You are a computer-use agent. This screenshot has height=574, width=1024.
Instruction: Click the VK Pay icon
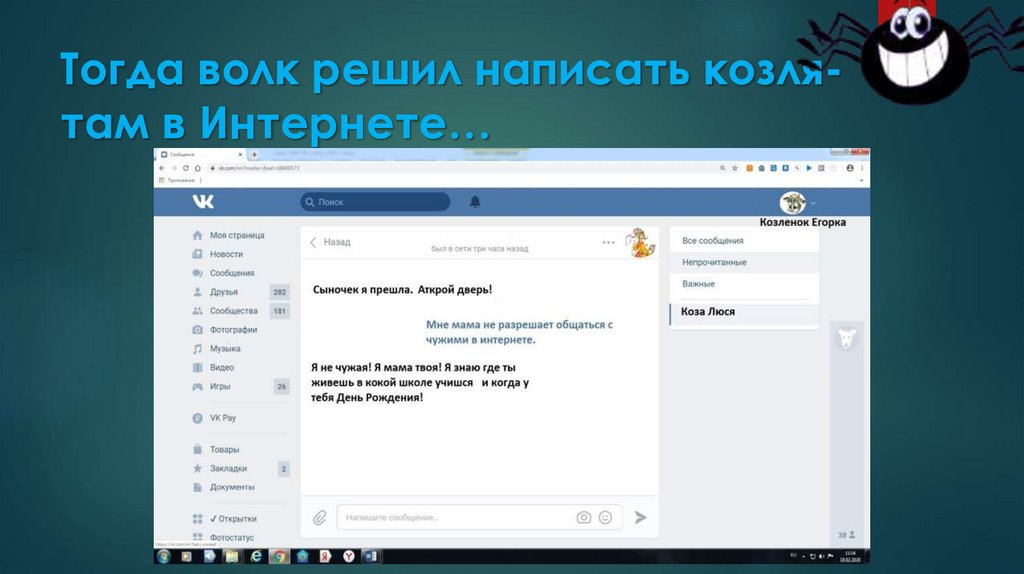click(197, 418)
